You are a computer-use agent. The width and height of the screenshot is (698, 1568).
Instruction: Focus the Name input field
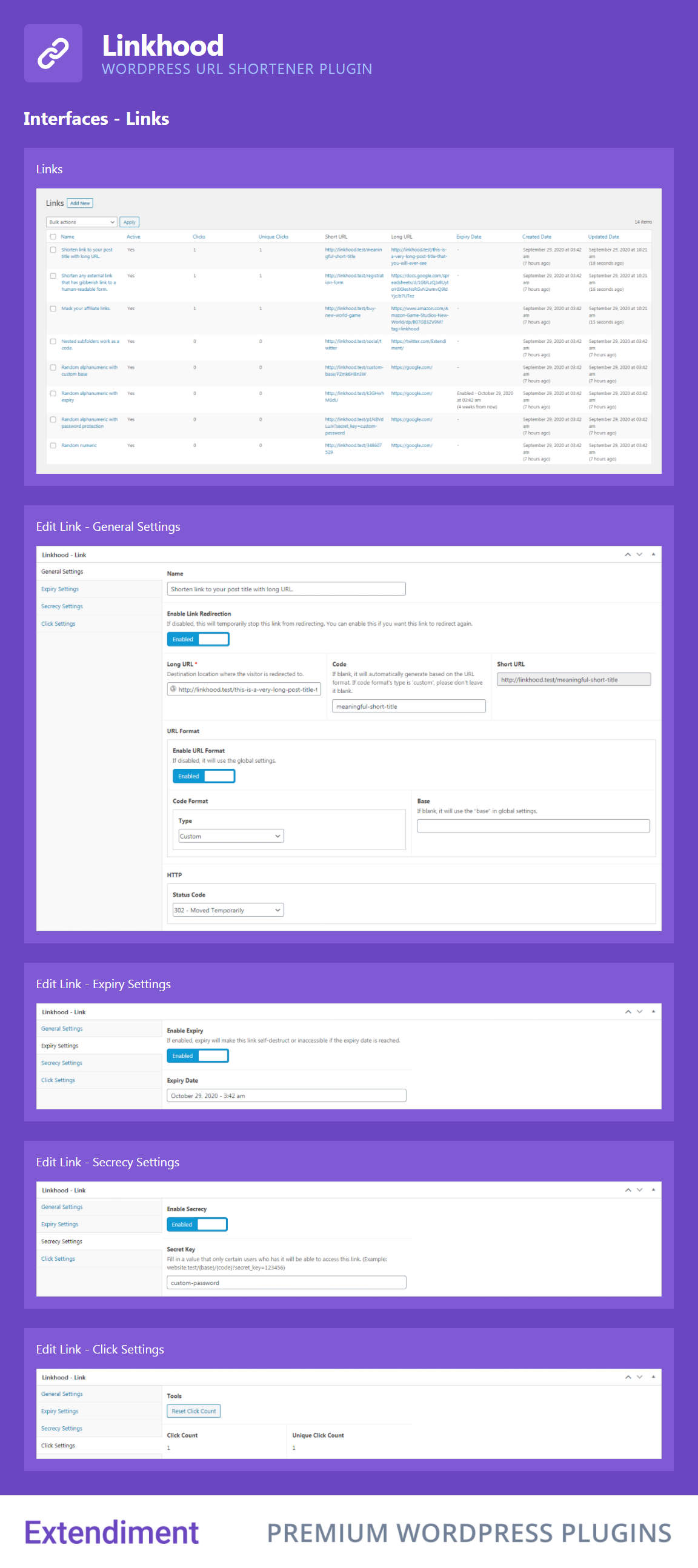[x=286, y=589]
